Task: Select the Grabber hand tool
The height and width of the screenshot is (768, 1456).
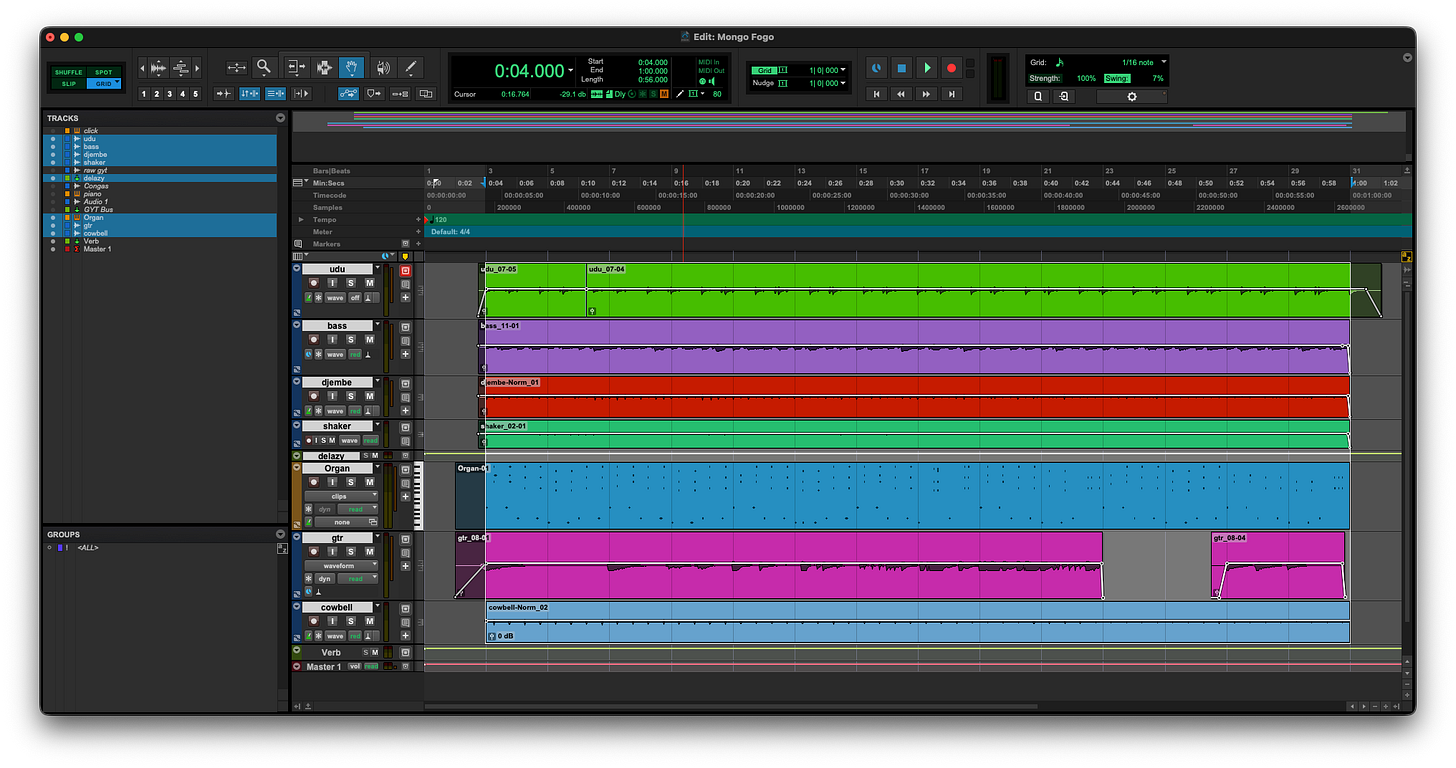Action: [352, 67]
